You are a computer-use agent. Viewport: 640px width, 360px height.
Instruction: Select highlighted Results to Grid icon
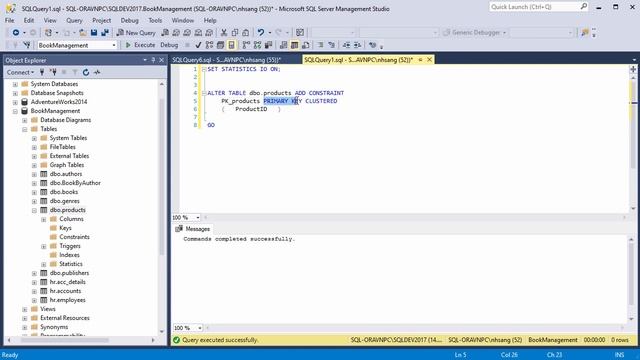coord(294,45)
